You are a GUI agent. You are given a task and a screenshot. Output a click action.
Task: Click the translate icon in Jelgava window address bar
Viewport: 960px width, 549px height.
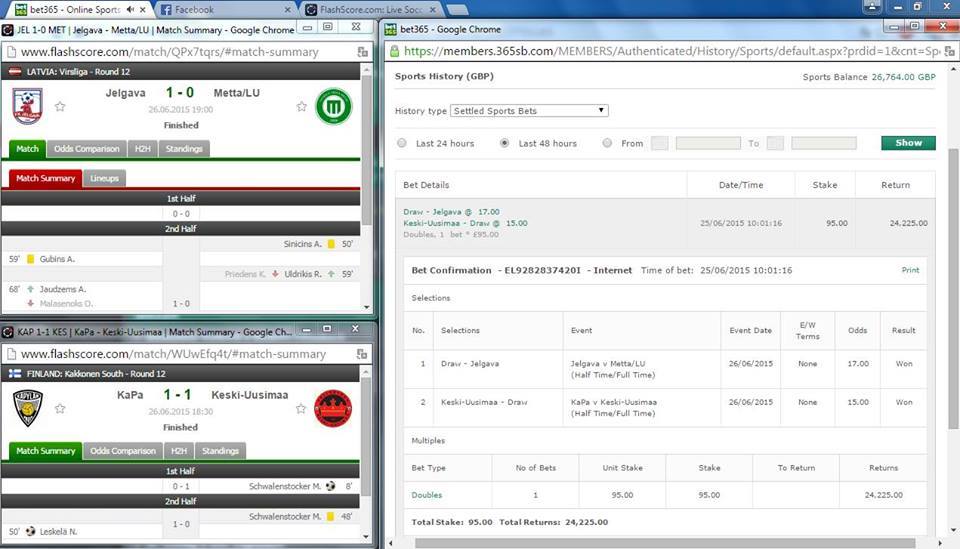click(x=362, y=52)
